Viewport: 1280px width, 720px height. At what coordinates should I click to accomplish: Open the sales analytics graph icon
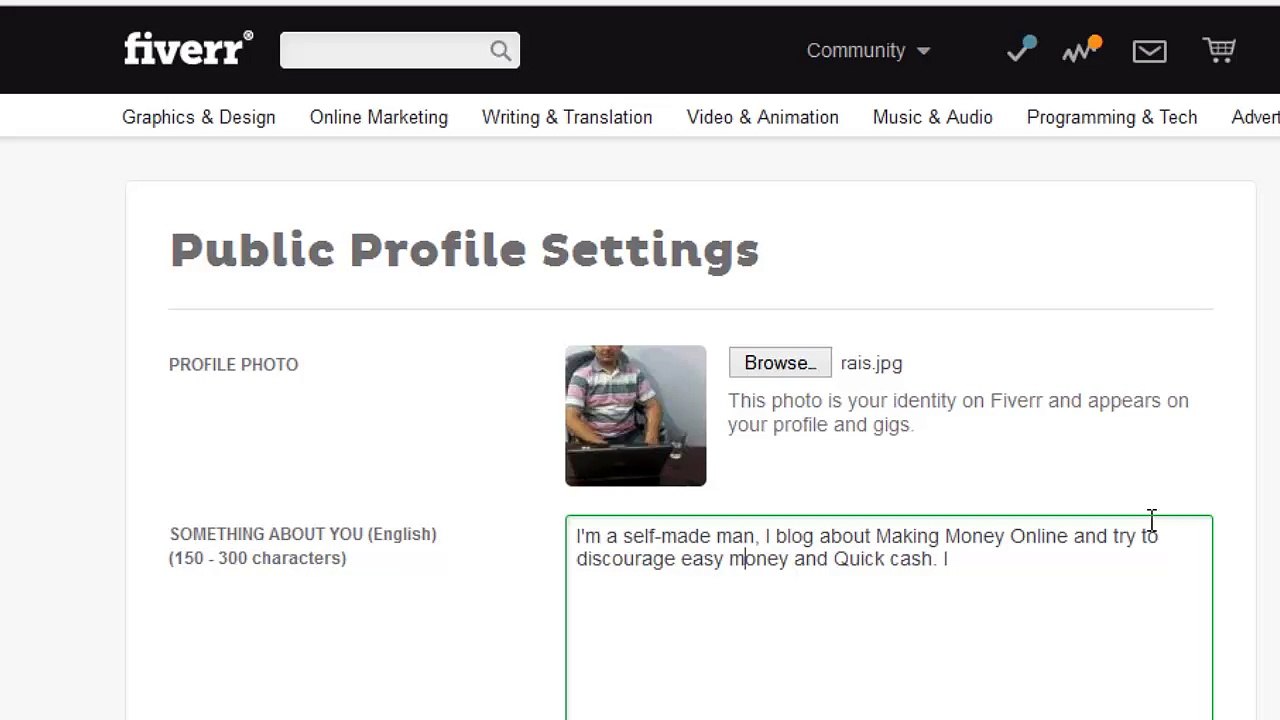pos(1081,49)
